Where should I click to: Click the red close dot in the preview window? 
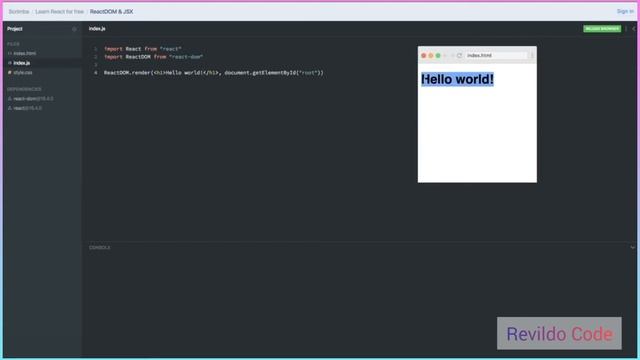click(x=424, y=56)
